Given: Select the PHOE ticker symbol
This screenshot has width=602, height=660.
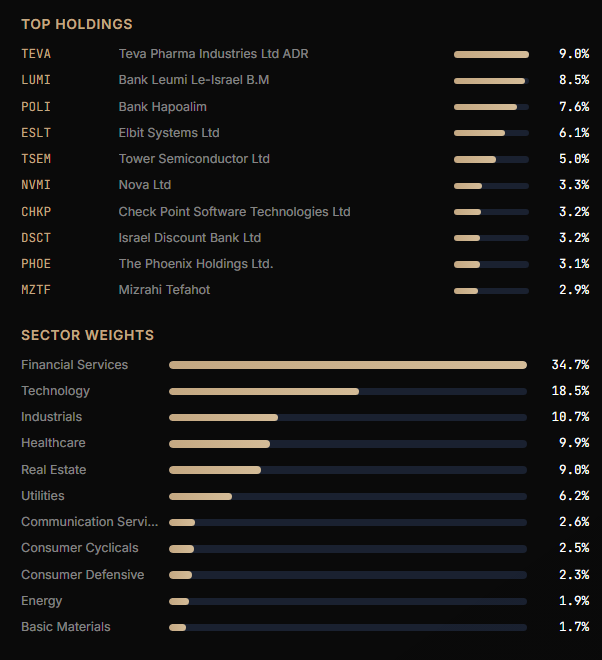Looking at the screenshot, I should 36,263.
